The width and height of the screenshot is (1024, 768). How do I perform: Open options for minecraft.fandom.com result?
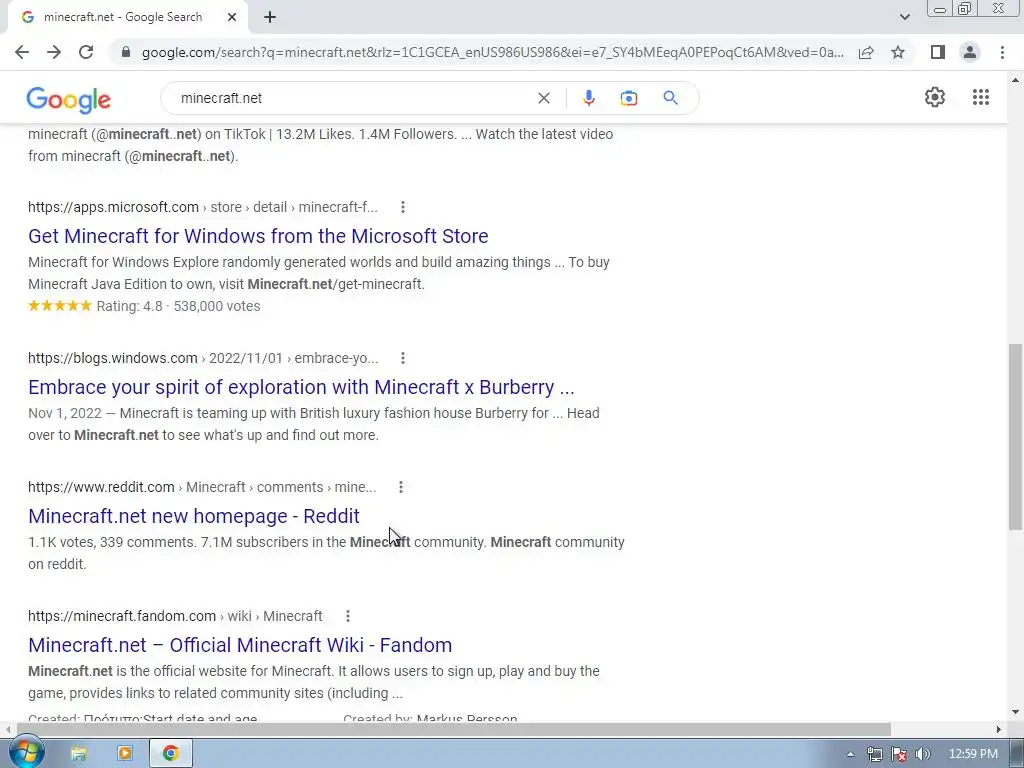pyautogui.click(x=348, y=616)
